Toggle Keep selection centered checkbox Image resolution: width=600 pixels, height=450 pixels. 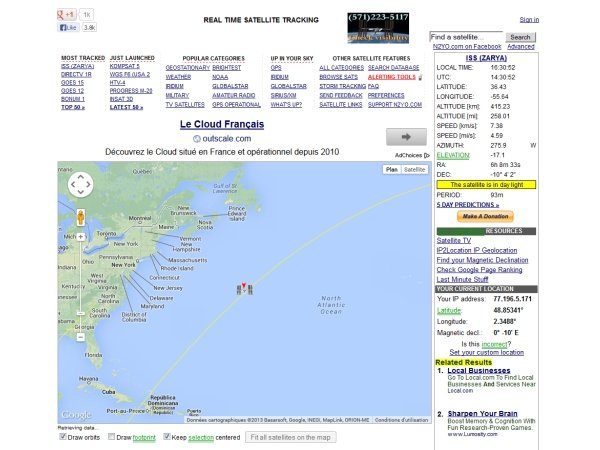click(x=166, y=436)
